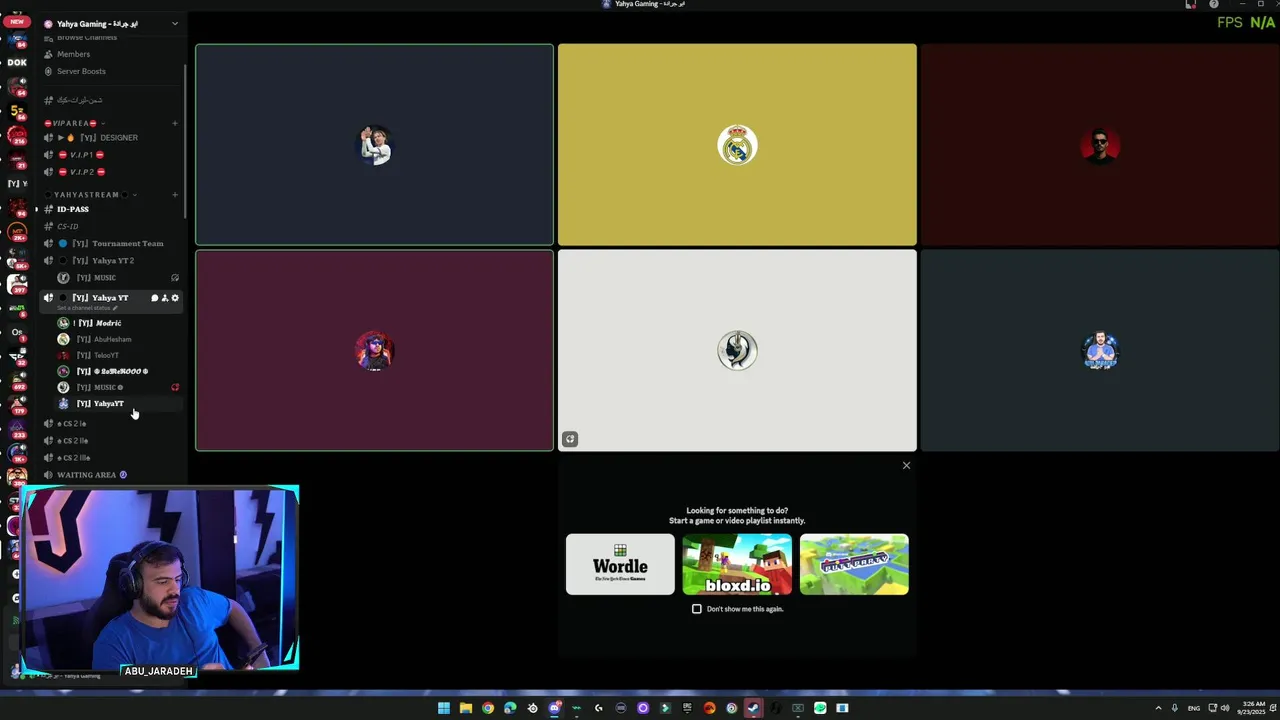Open Microsoft Edge from taskbar

[x=510, y=708]
